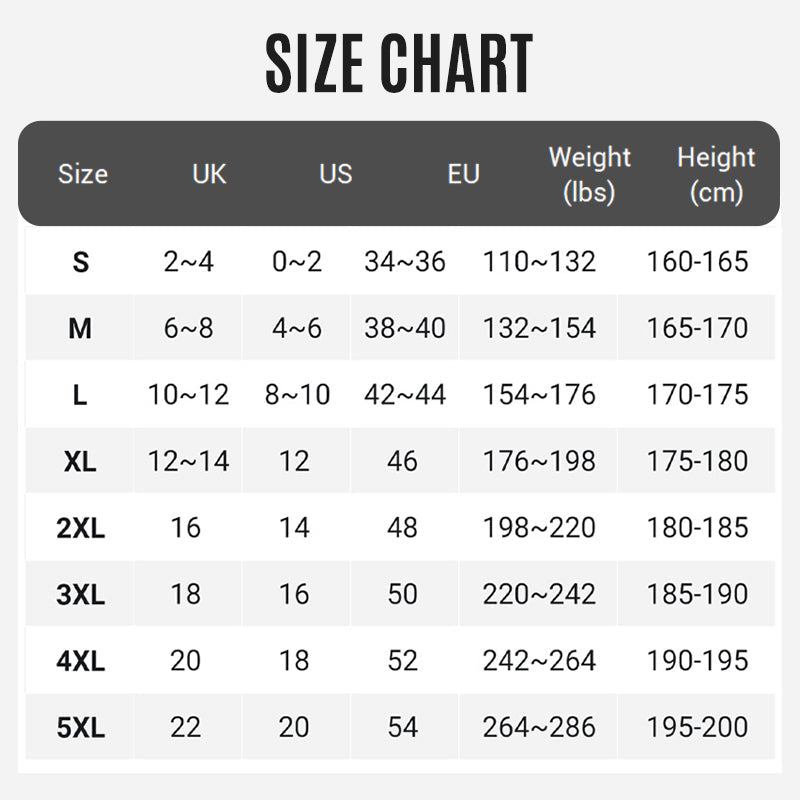Click the SIZE CHART title
Screen dimensions: 800x800
pyautogui.click(x=399, y=64)
